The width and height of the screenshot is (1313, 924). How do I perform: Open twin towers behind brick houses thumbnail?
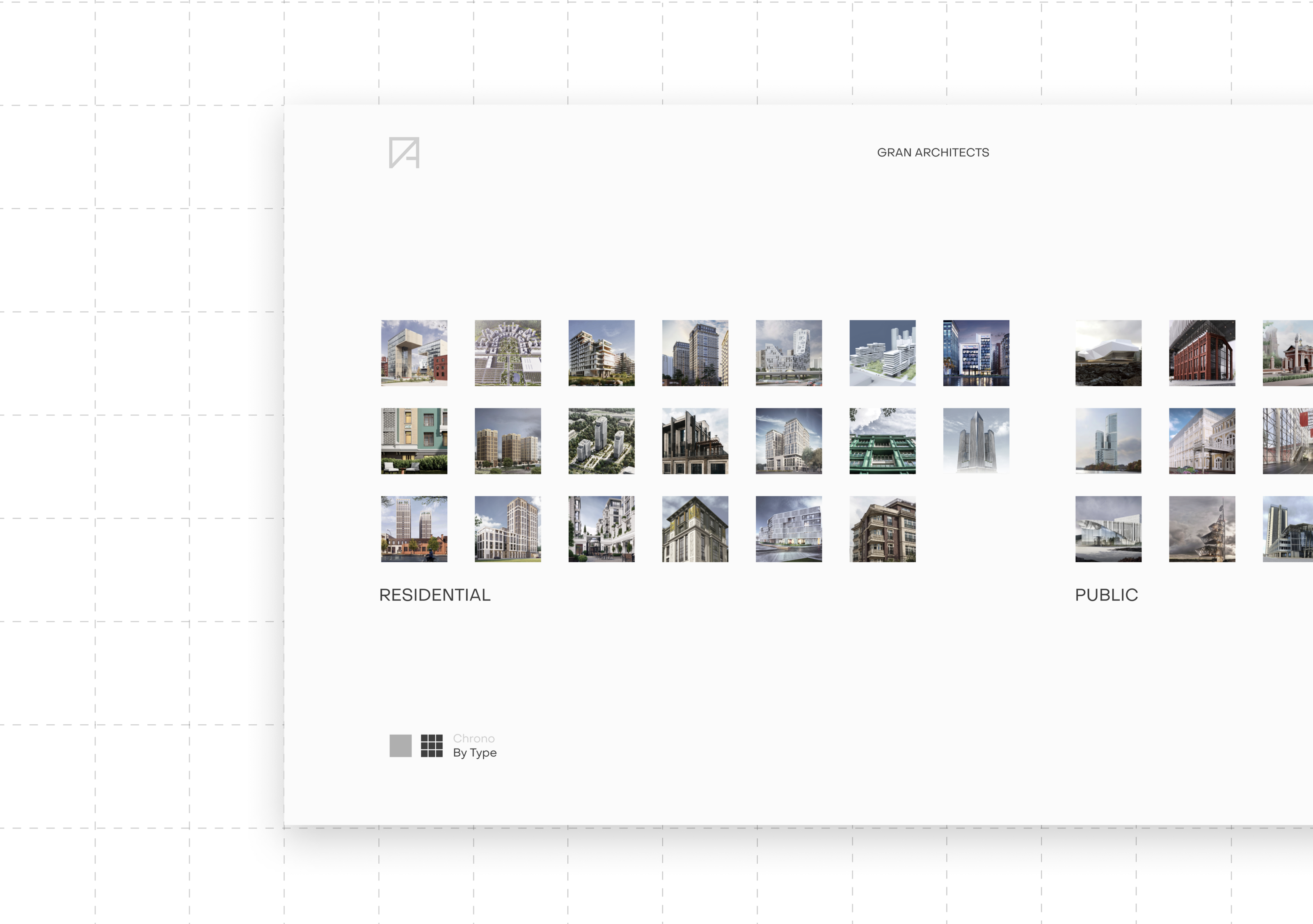pyautogui.click(x=414, y=529)
